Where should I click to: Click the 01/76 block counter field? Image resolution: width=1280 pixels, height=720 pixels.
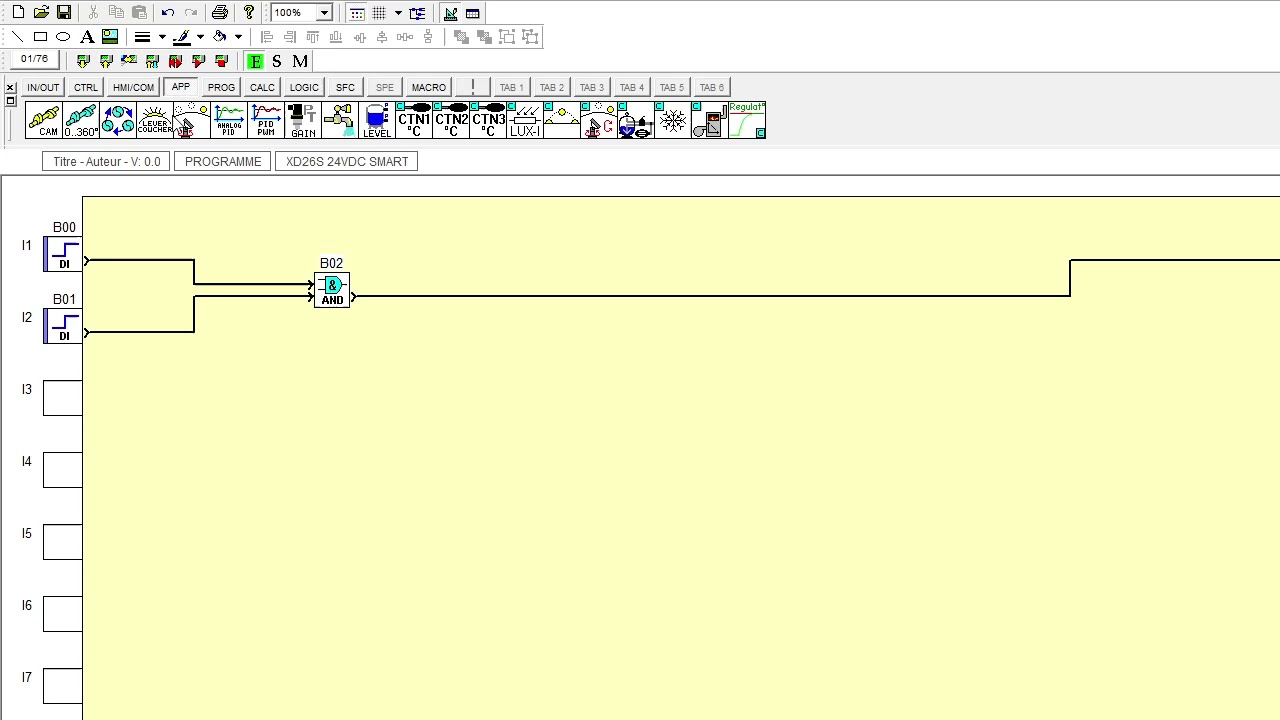coord(34,60)
